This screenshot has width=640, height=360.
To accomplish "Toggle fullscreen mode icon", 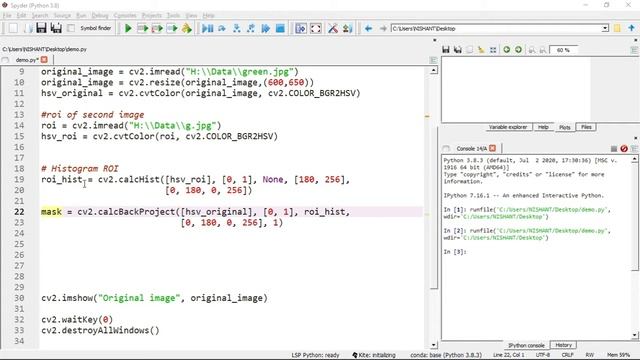I will (316, 28).
